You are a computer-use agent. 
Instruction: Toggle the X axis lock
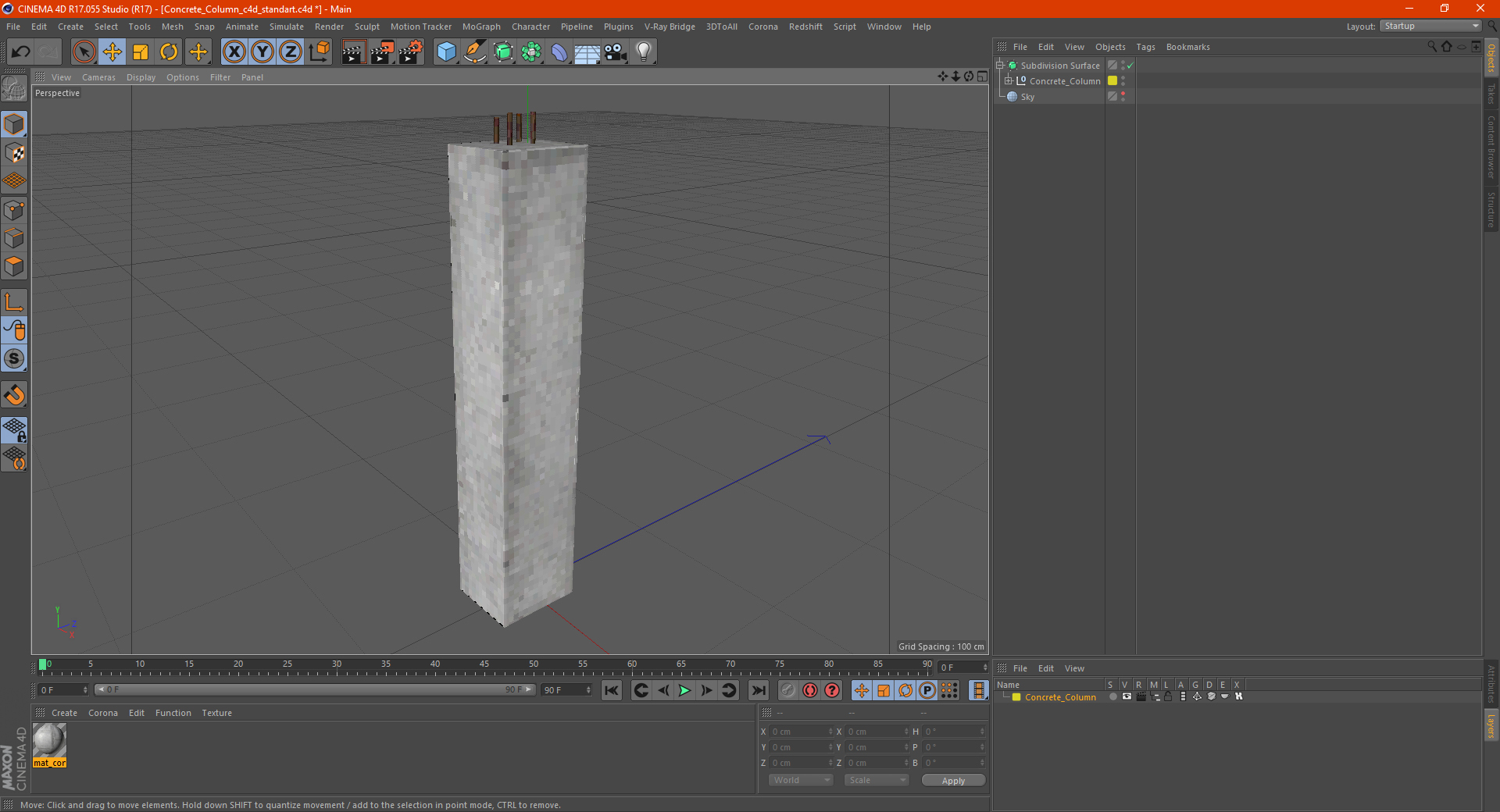pos(234,52)
